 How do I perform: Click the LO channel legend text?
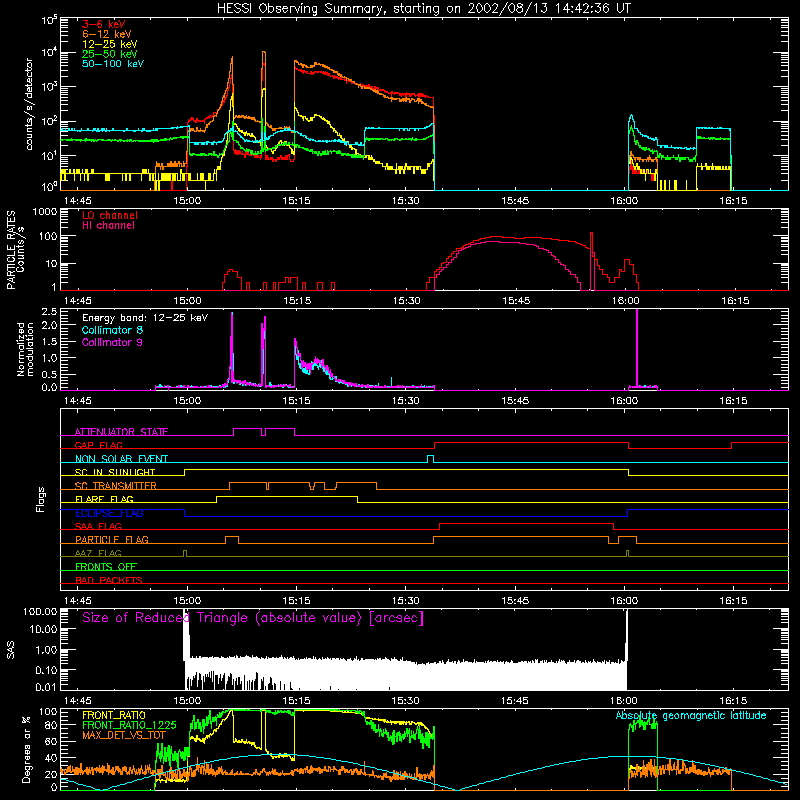110,215
